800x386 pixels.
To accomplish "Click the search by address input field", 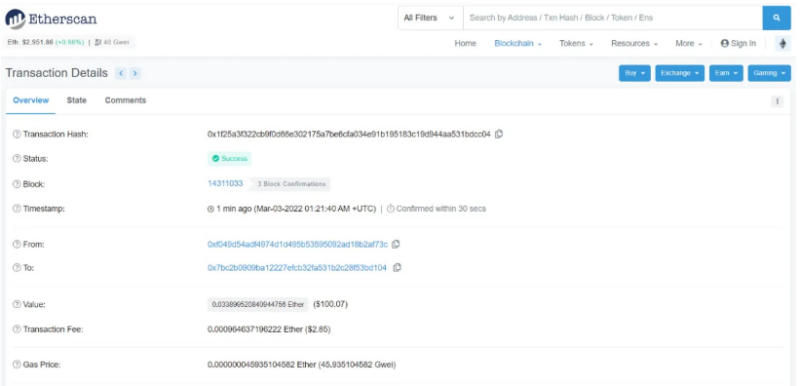I will [x=613, y=18].
